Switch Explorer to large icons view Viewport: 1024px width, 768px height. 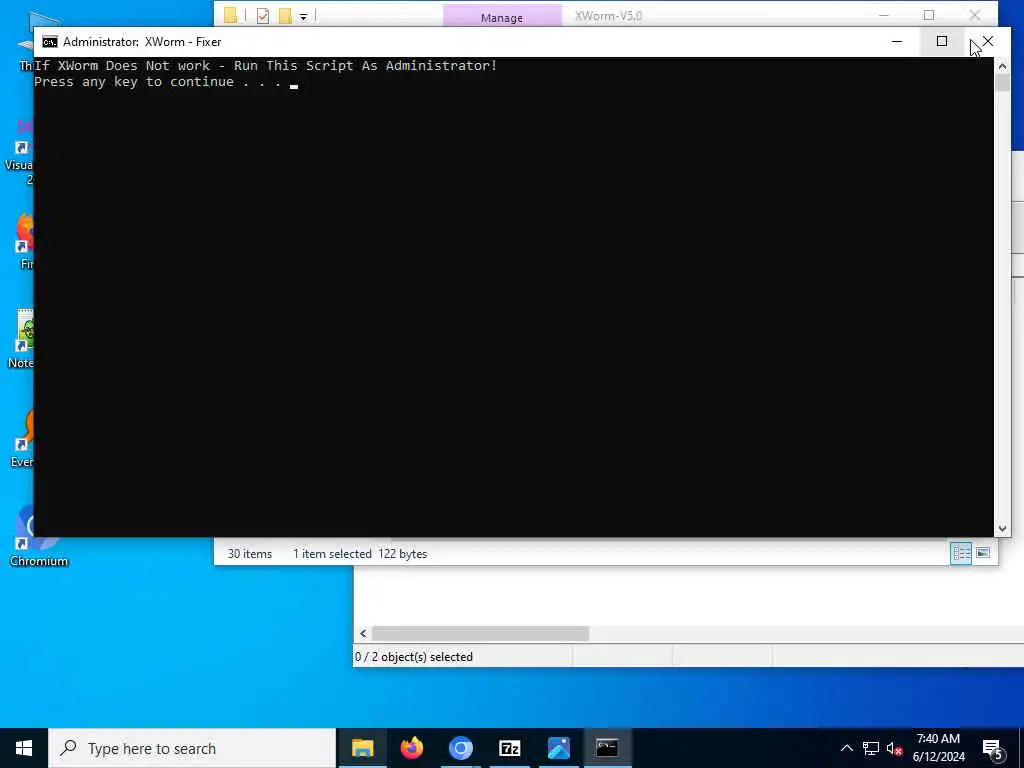tap(983, 554)
